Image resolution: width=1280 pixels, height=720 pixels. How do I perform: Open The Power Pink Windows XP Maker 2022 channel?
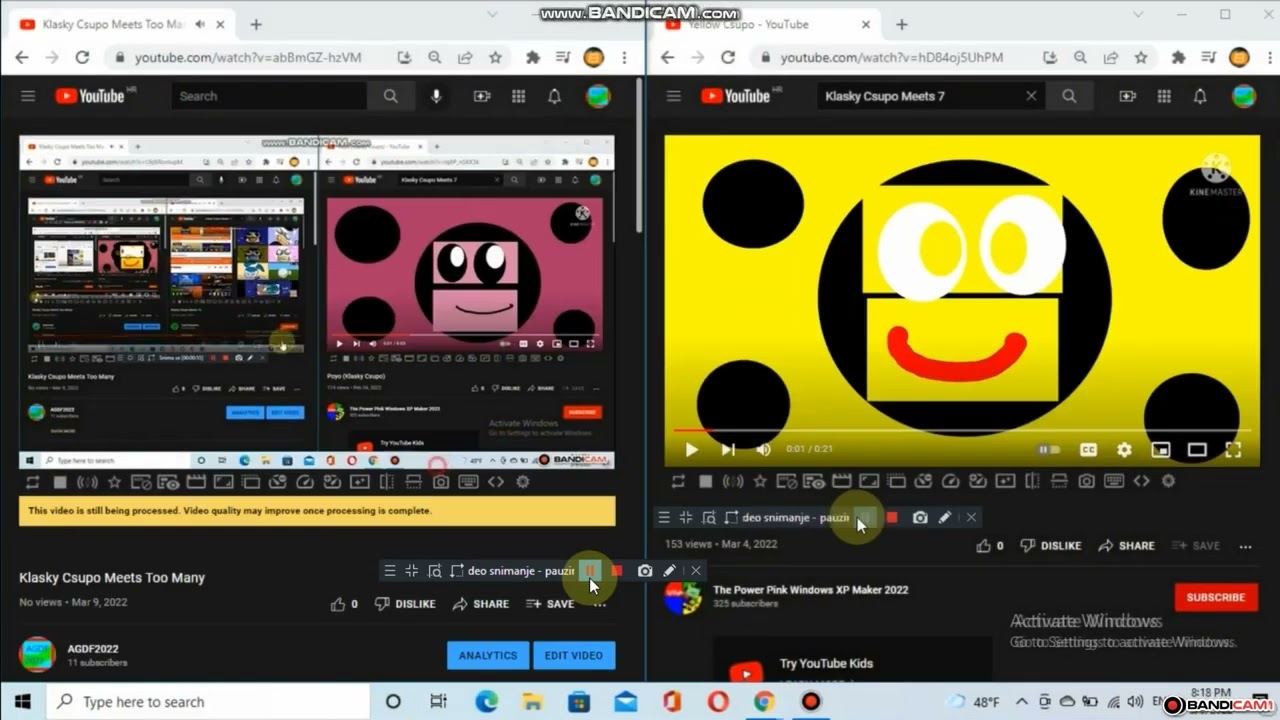click(811, 590)
